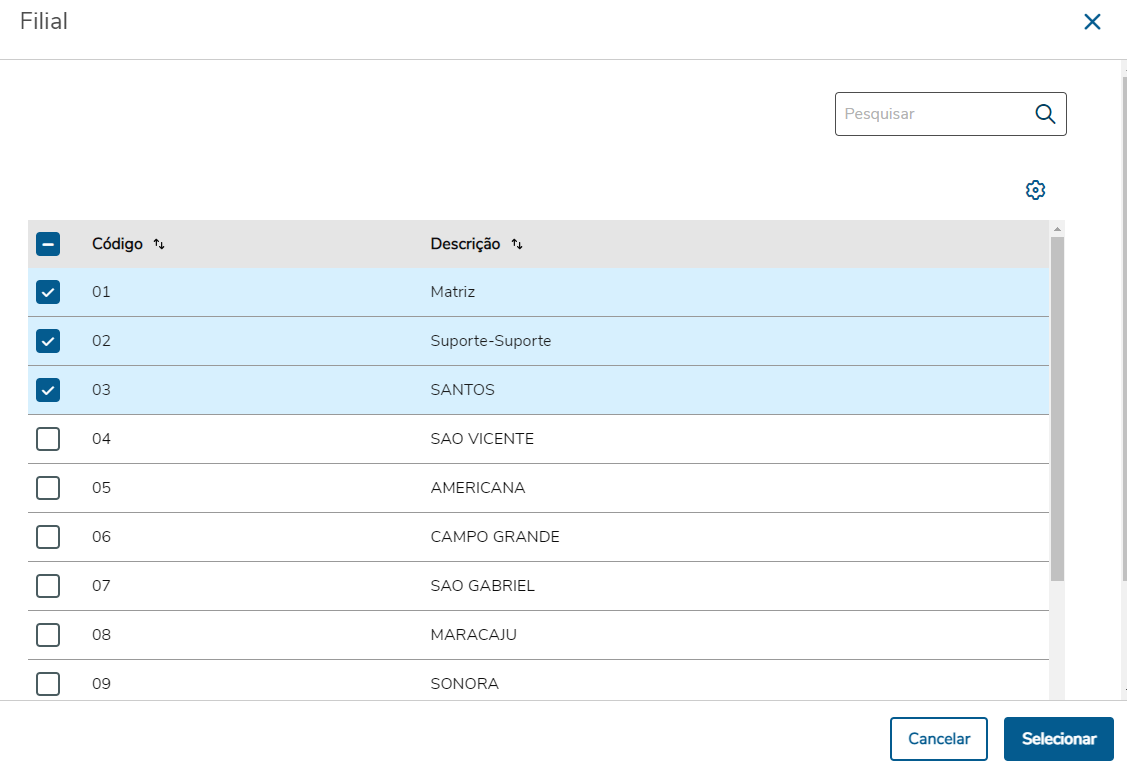
Task: Toggle the select-all header checkbox
Action: [x=48, y=244]
